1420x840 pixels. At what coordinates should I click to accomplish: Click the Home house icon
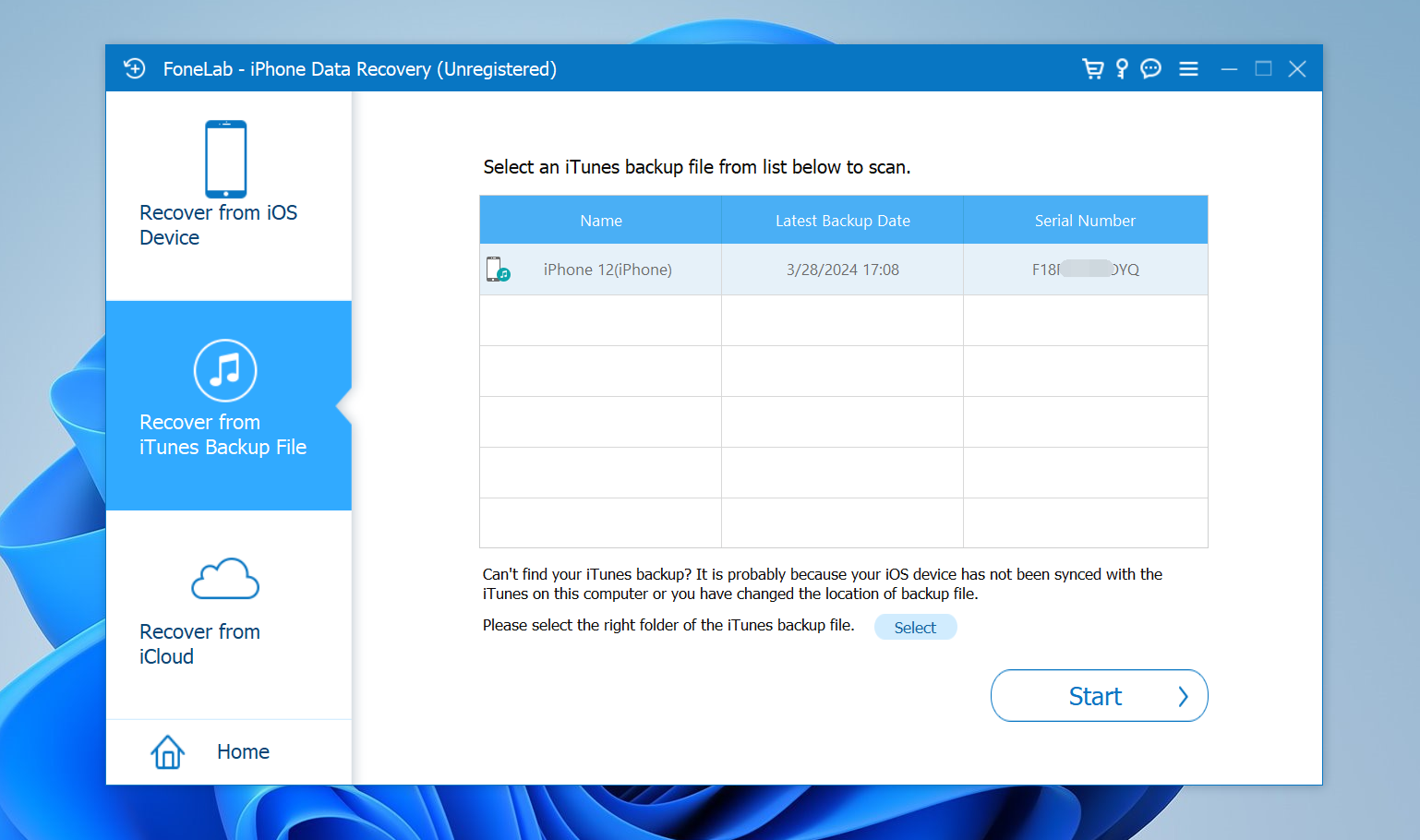[168, 752]
